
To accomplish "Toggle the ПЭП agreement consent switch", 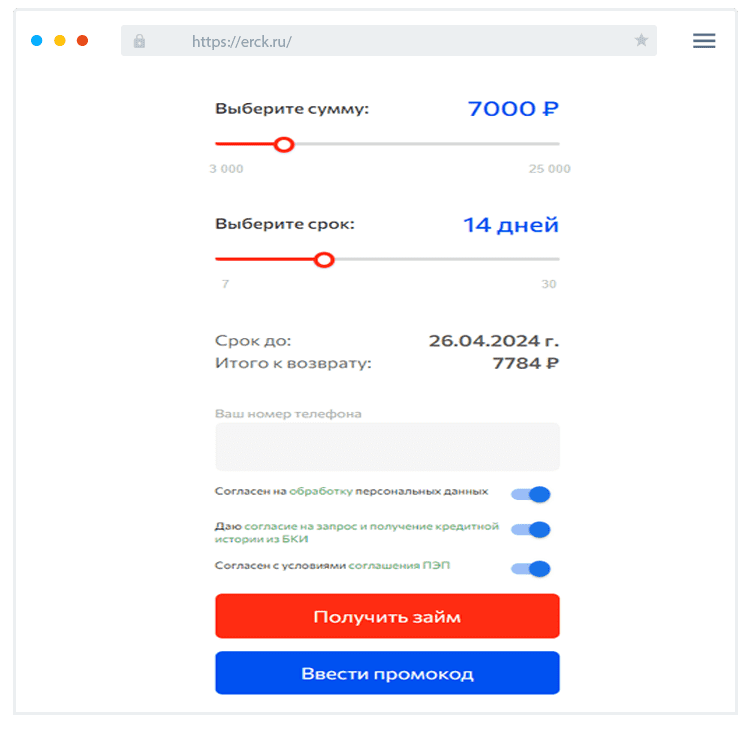I will click(531, 569).
